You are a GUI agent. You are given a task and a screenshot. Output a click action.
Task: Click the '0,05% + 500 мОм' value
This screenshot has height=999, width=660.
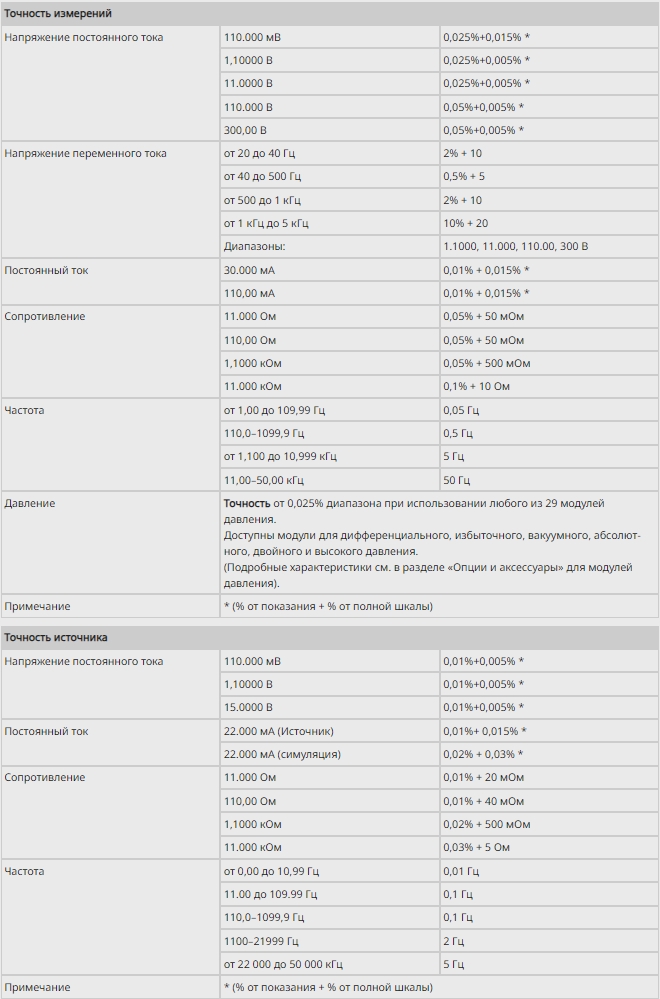(x=487, y=363)
